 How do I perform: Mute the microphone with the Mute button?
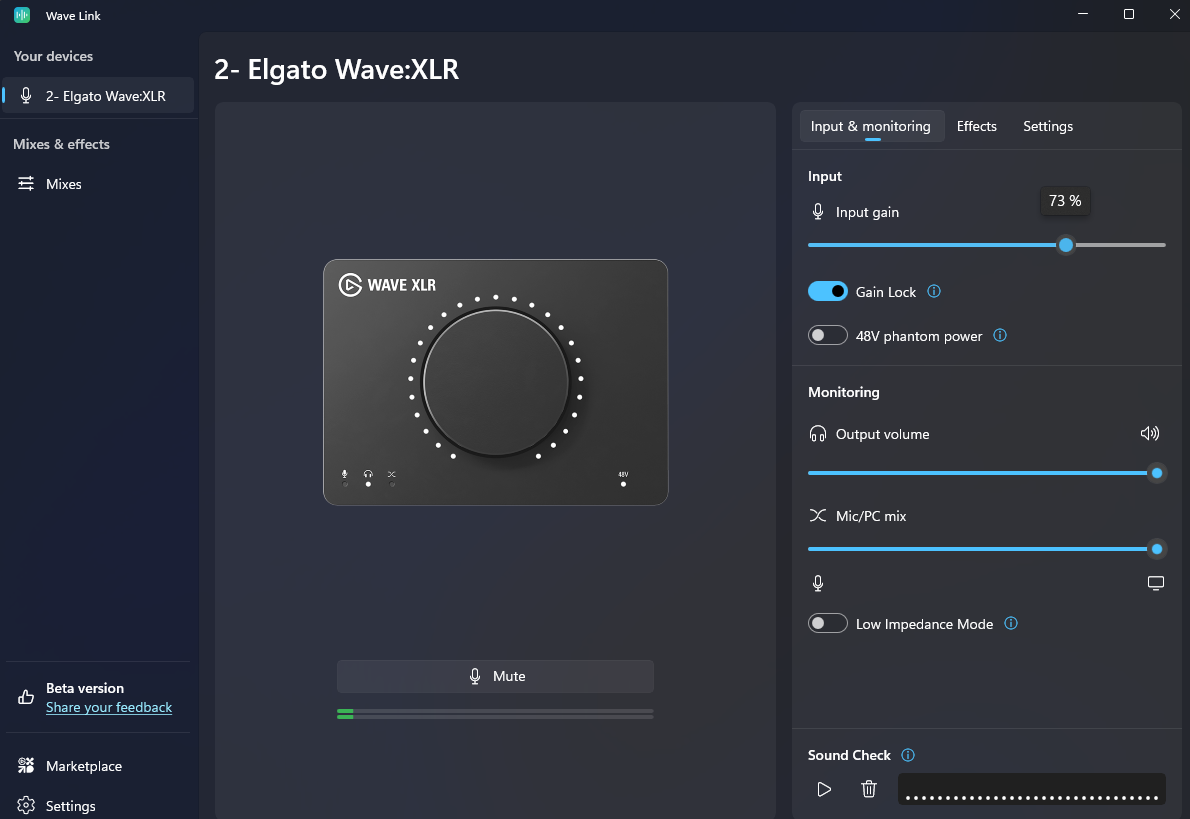495,676
